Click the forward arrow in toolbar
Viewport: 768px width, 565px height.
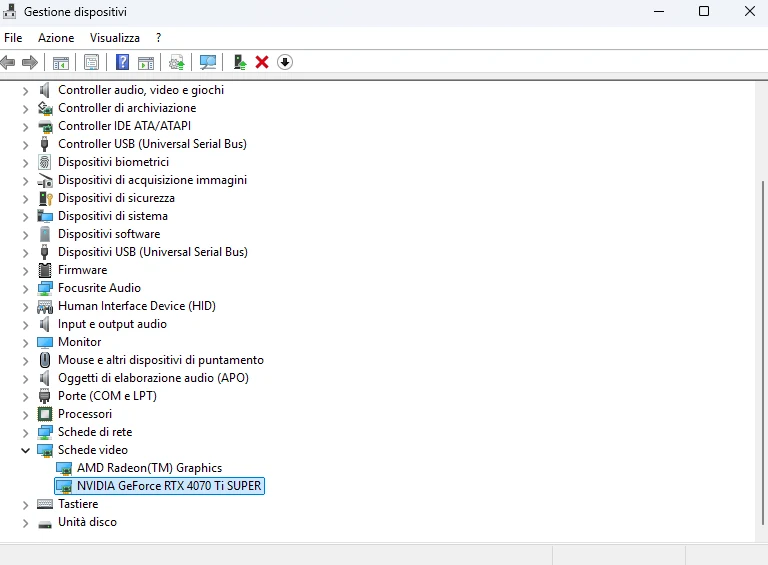[30, 62]
